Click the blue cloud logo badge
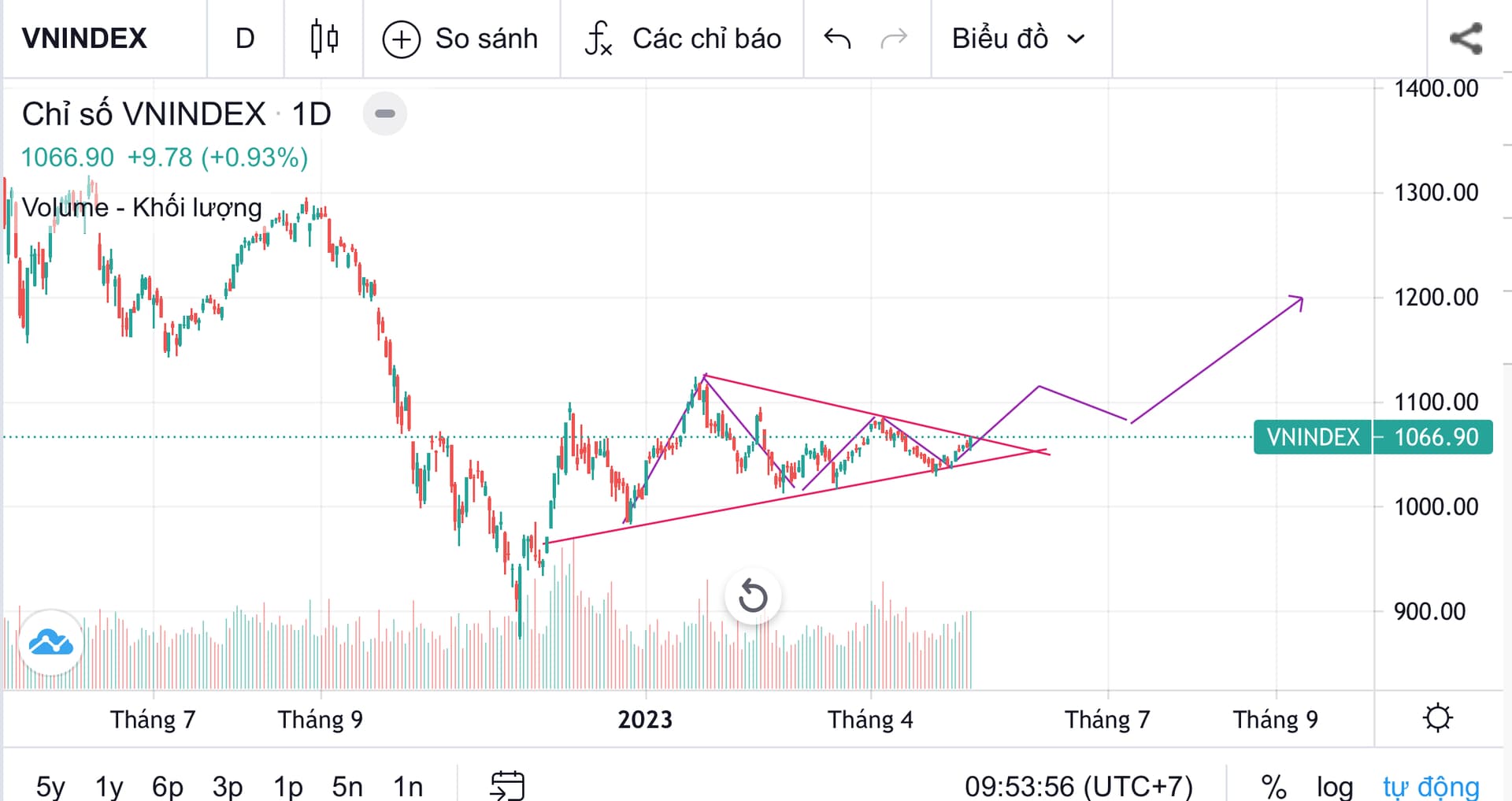Screen dimensions: 1512x801 51,643
